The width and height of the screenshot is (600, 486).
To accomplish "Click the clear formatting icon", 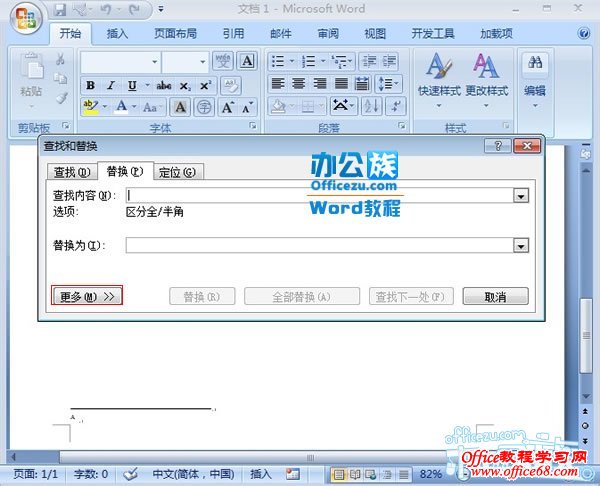I will [x=231, y=85].
